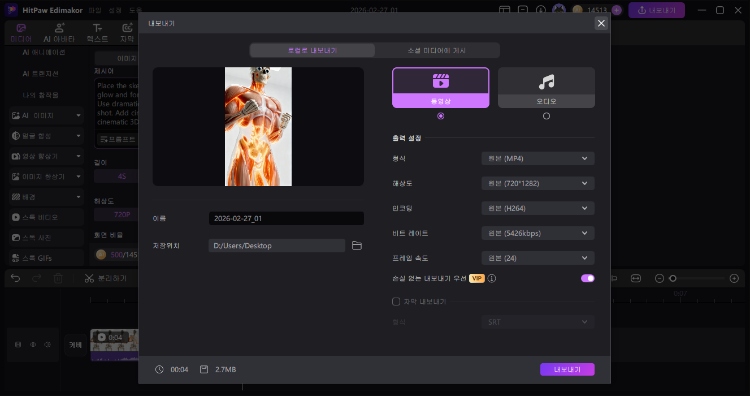The height and width of the screenshot is (396, 750).
Task: Click the file name field 2026-02-27_01
Action: [x=286, y=219]
